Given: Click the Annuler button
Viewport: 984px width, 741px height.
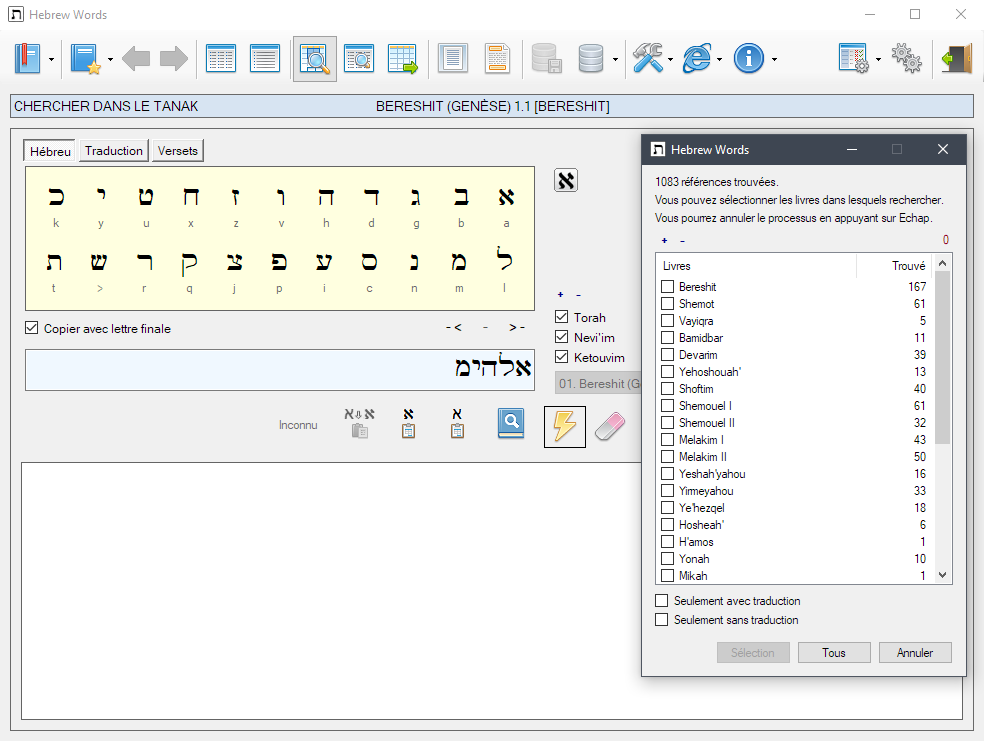Looking at the screenshot, I should [x=915, y=653].
